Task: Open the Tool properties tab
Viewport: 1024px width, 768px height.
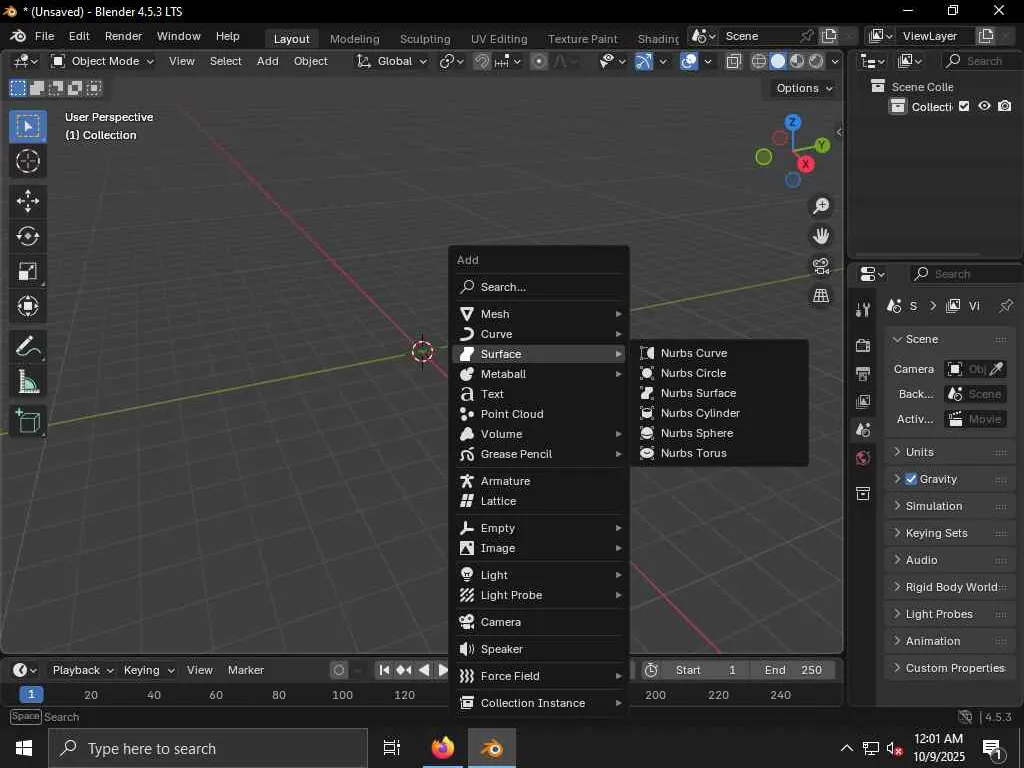Action: point(863,310)
